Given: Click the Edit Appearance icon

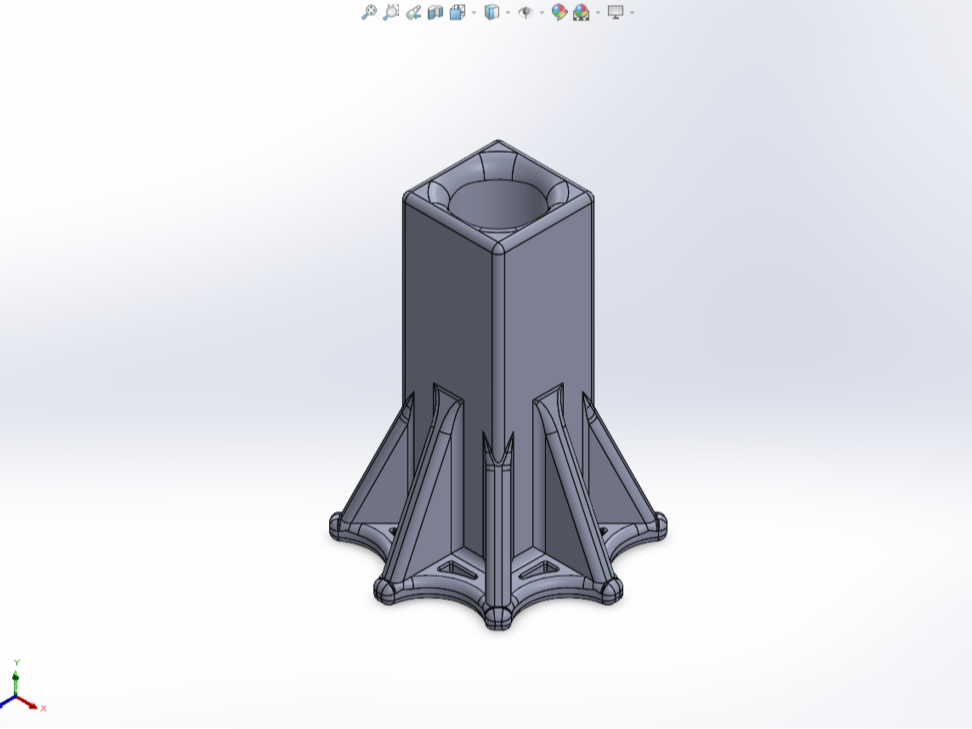Looking at the screenshot, I should 559,12.
